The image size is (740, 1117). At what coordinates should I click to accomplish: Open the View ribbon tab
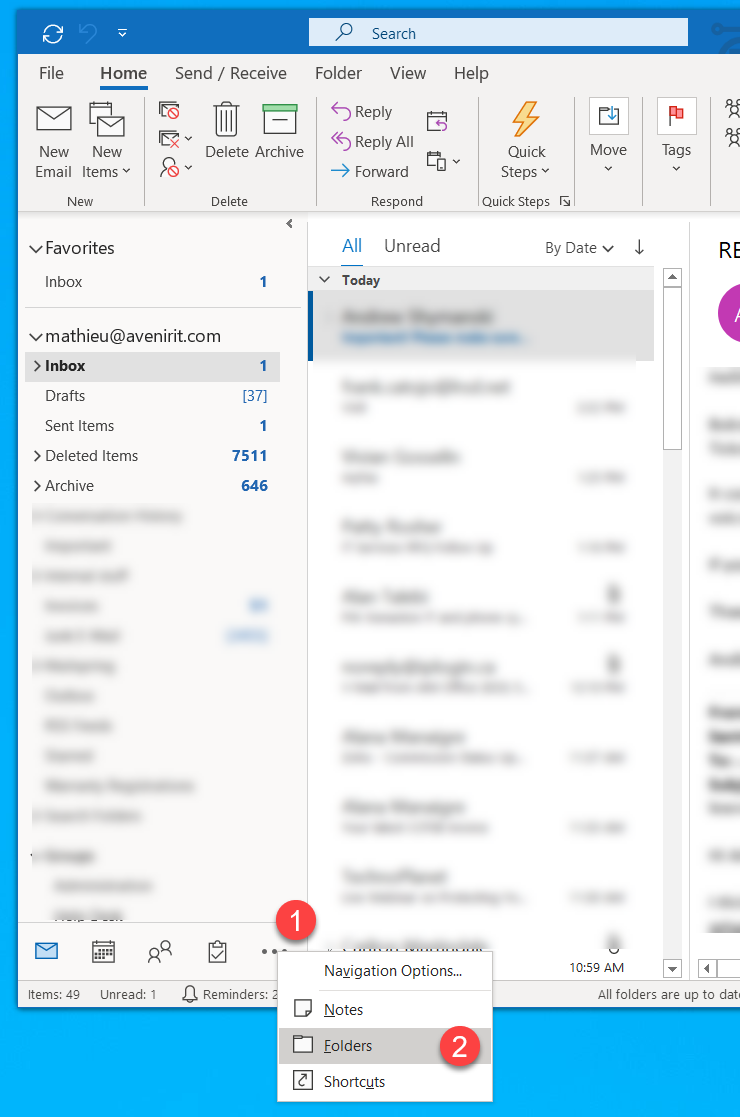click(408, 73)
